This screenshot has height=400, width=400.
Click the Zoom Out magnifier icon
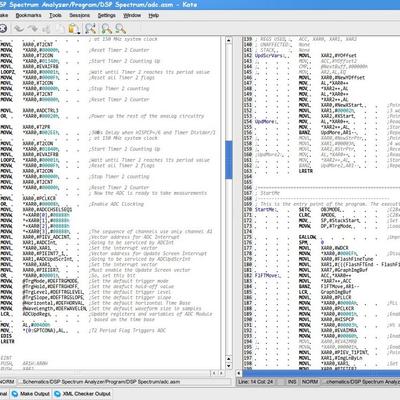click(120, 29)
